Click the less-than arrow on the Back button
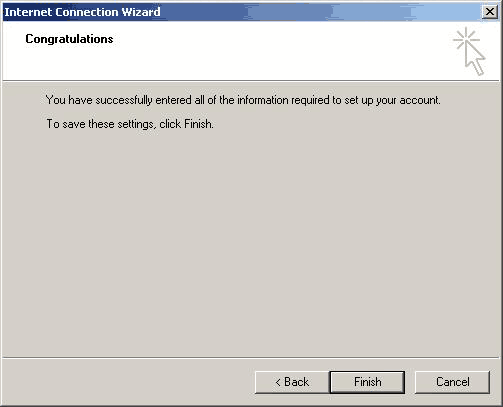503x407 pixels. tap(278, 382)
